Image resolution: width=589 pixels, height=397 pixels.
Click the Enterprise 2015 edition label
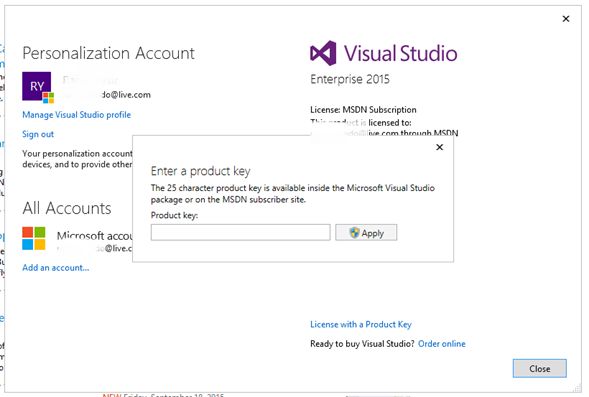pos(350,79)
